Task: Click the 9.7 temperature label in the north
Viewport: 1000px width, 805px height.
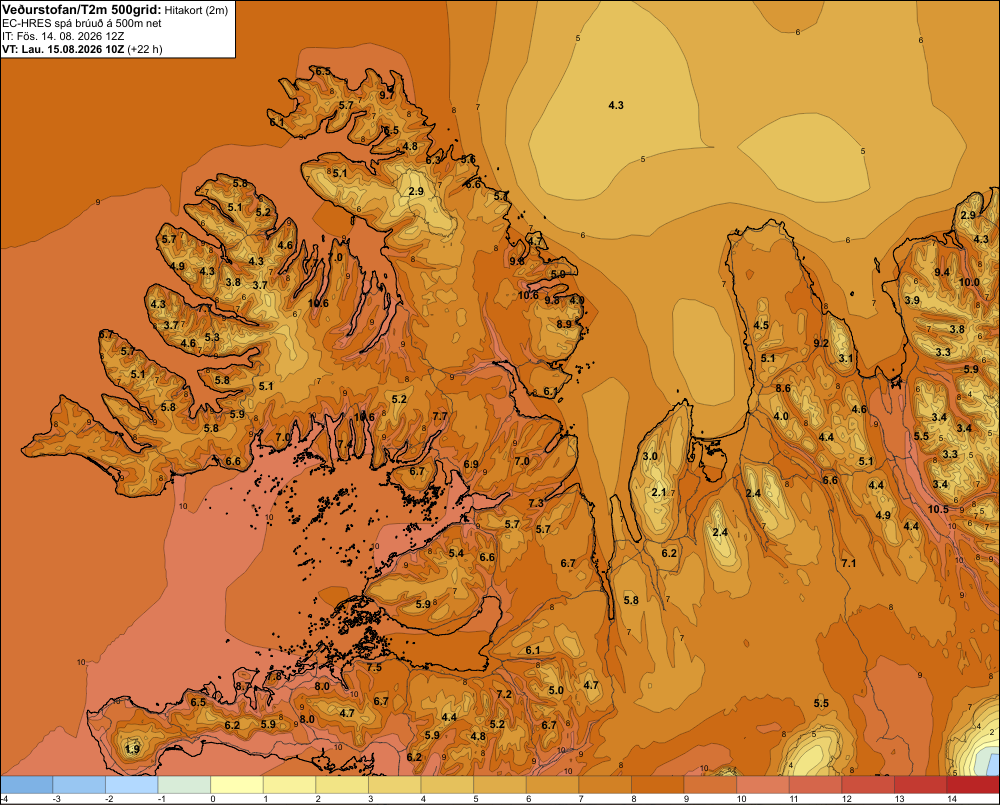Action: (386, 95)
